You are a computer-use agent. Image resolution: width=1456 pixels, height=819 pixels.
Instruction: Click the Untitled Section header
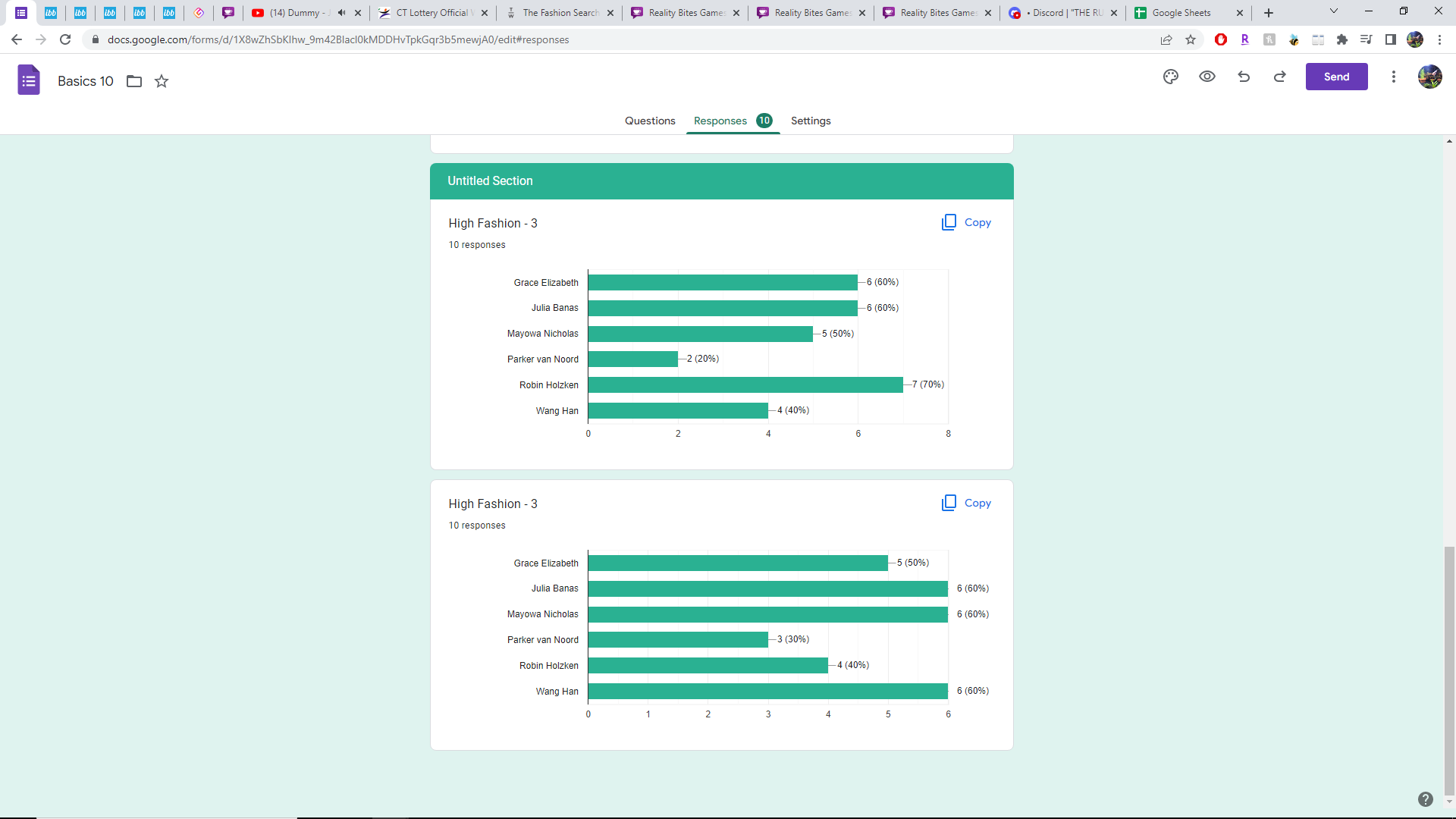click(722, 181)
